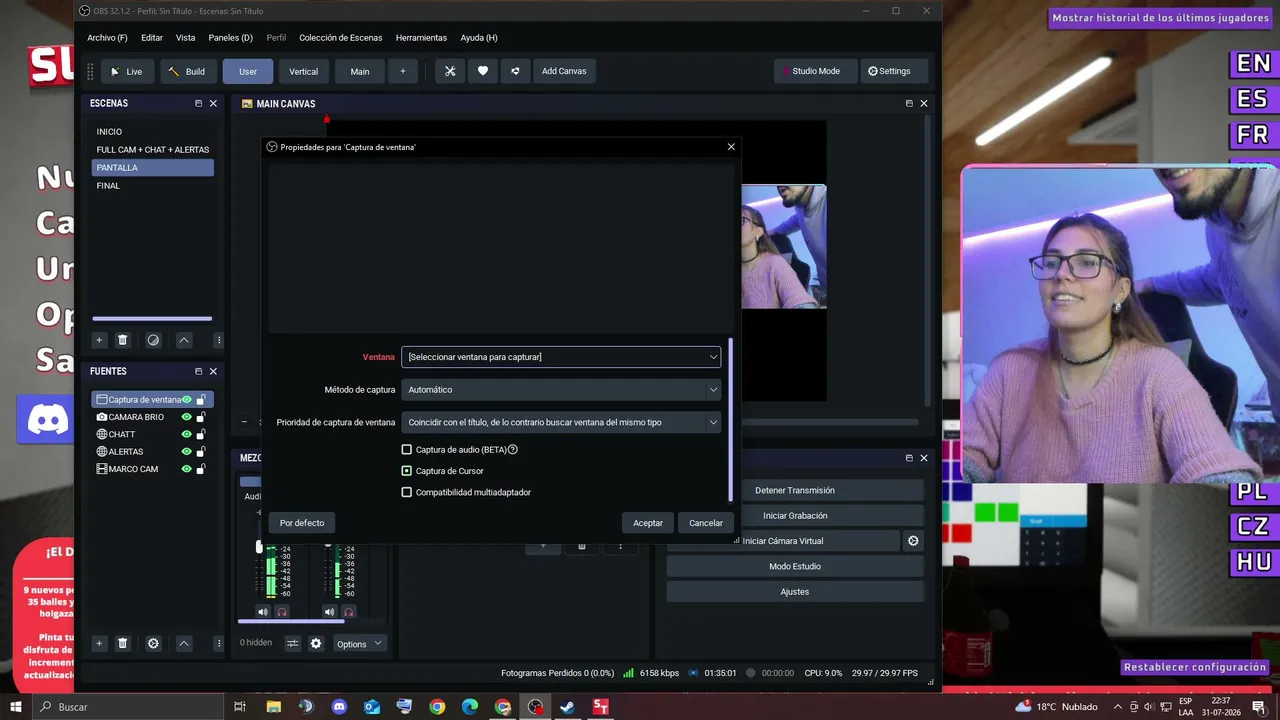Hide the CAMARA BRIO source
The image size is (1280, 720).
tap(186, 417)
